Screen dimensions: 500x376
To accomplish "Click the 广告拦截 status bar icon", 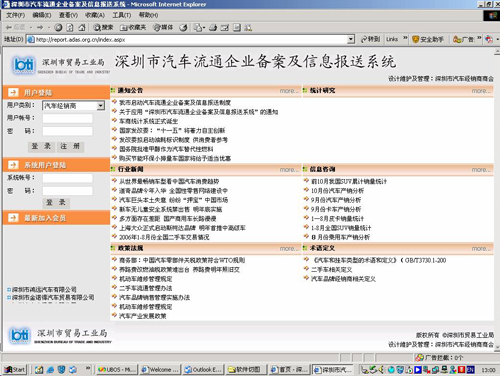I will tap(419, 358).
